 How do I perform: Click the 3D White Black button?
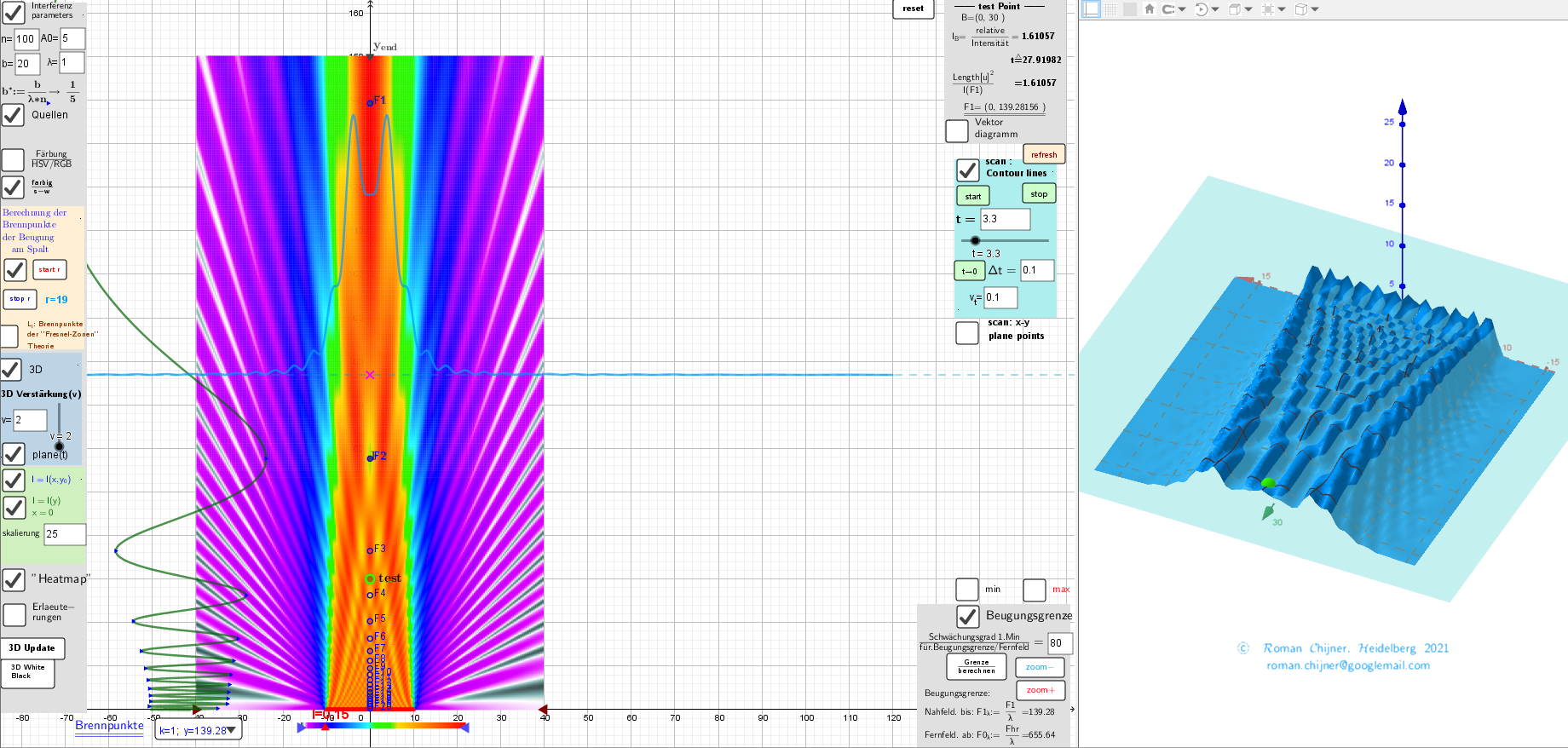point(27,673)
